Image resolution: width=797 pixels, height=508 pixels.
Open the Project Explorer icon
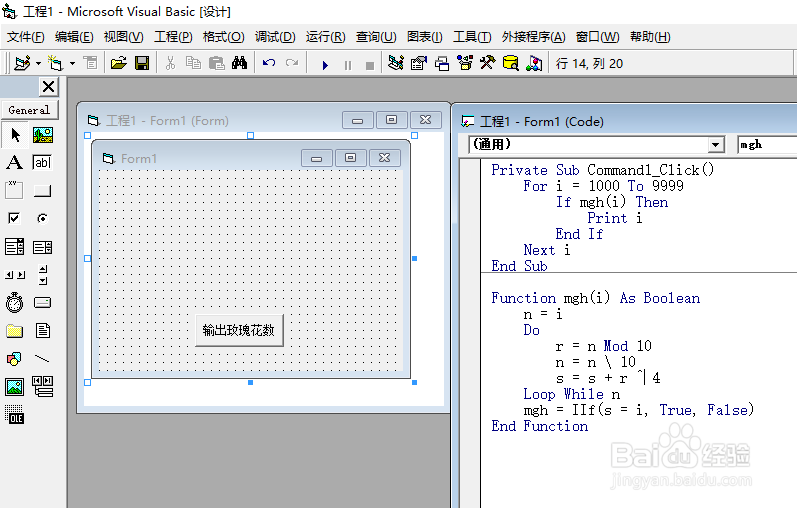[396, 64]
